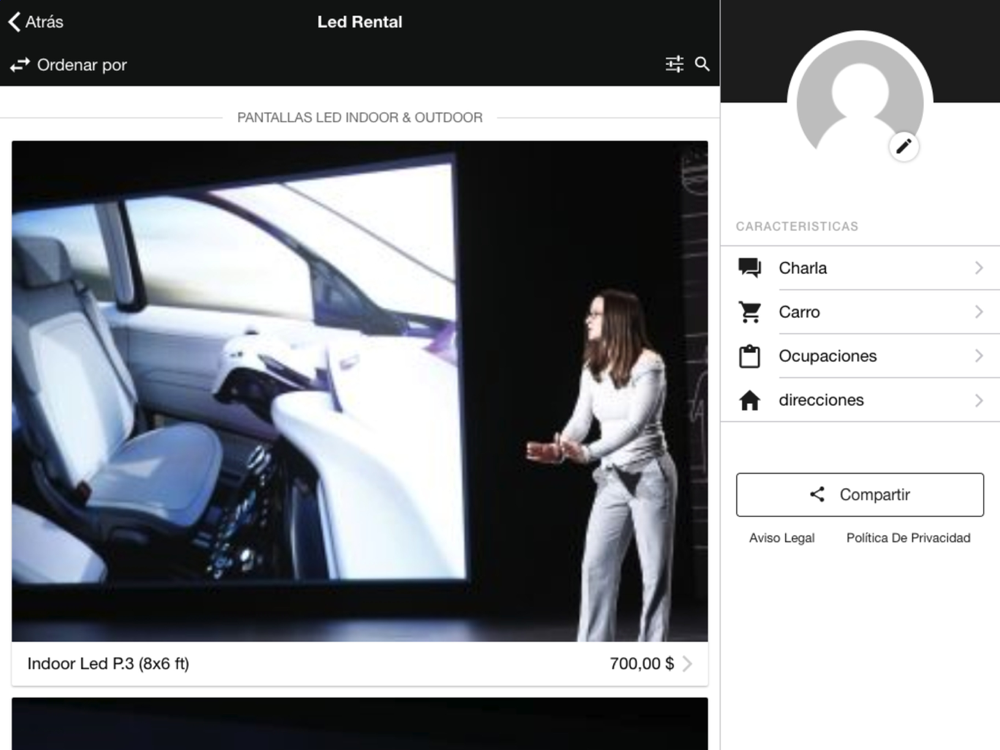Tap the filter sliders icon
This screenshot has height=750, width=1000.
tap(675, 64)
